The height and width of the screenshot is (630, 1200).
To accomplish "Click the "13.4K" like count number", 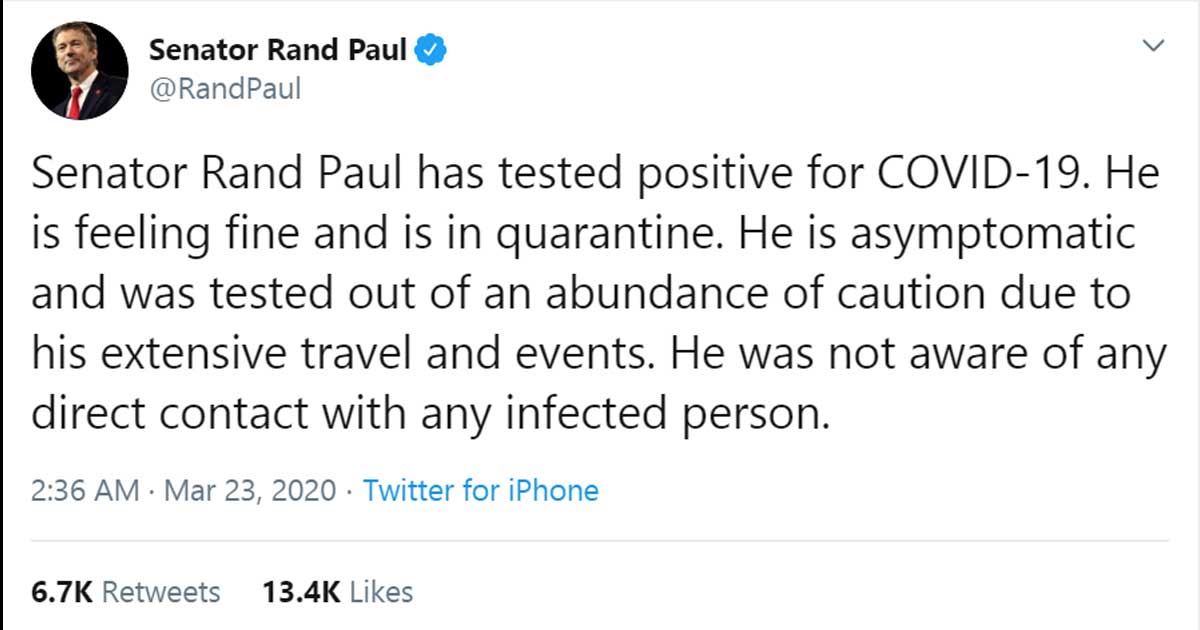I will [x=301, y=592].
